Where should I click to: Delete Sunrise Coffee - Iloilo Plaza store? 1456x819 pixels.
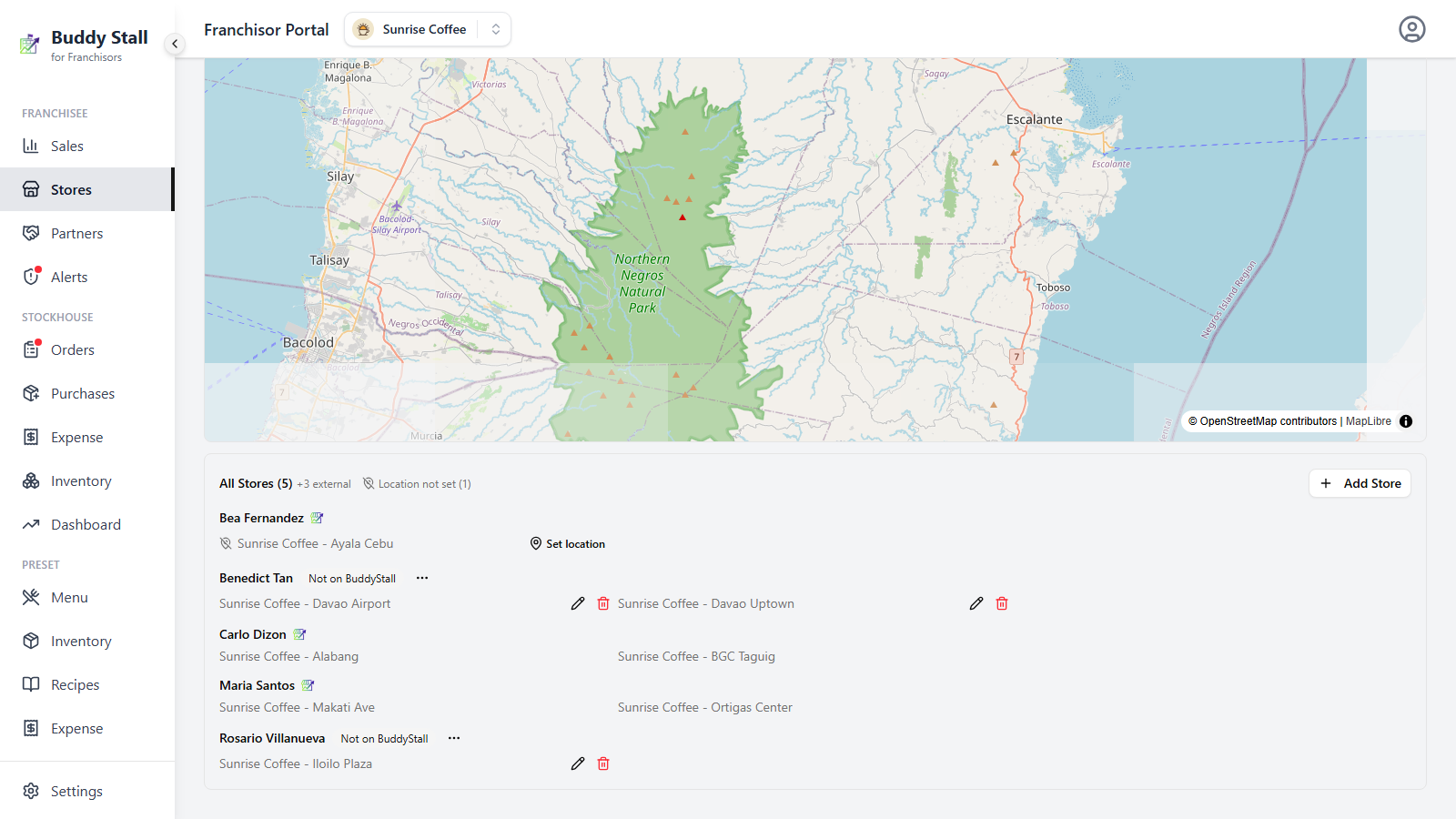pyautogui.click(x=603, y=763)
